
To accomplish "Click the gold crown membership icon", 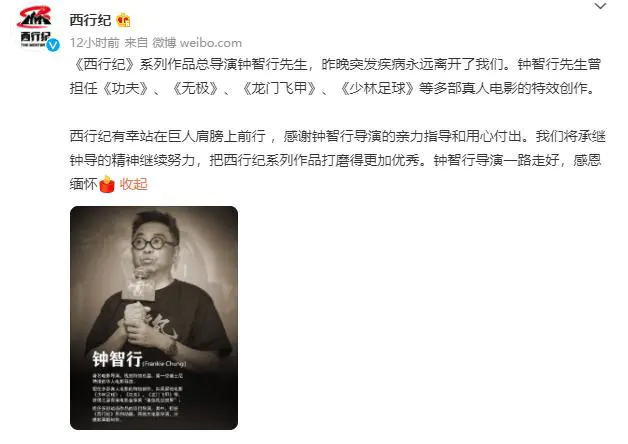I will pos(123,20).
